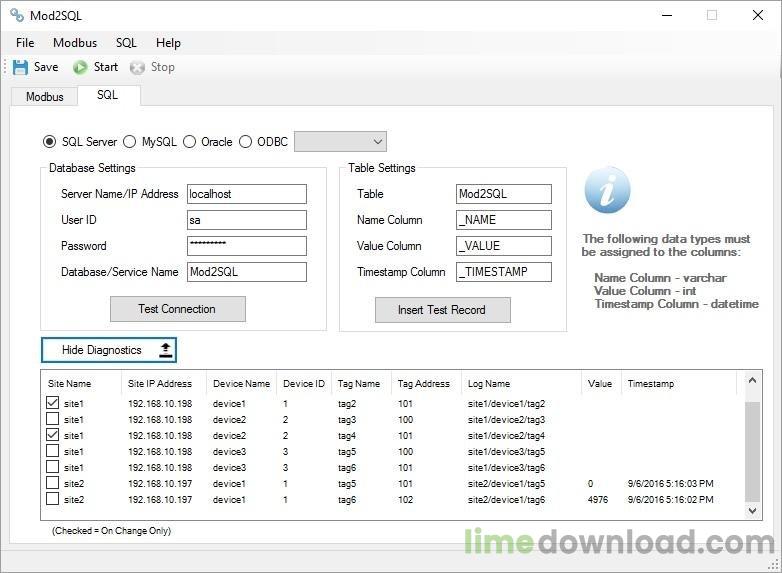This screenshot has width=782, height=573.
Task: Open the ODBC data source dropdown
Action: [x=340, y=142]
